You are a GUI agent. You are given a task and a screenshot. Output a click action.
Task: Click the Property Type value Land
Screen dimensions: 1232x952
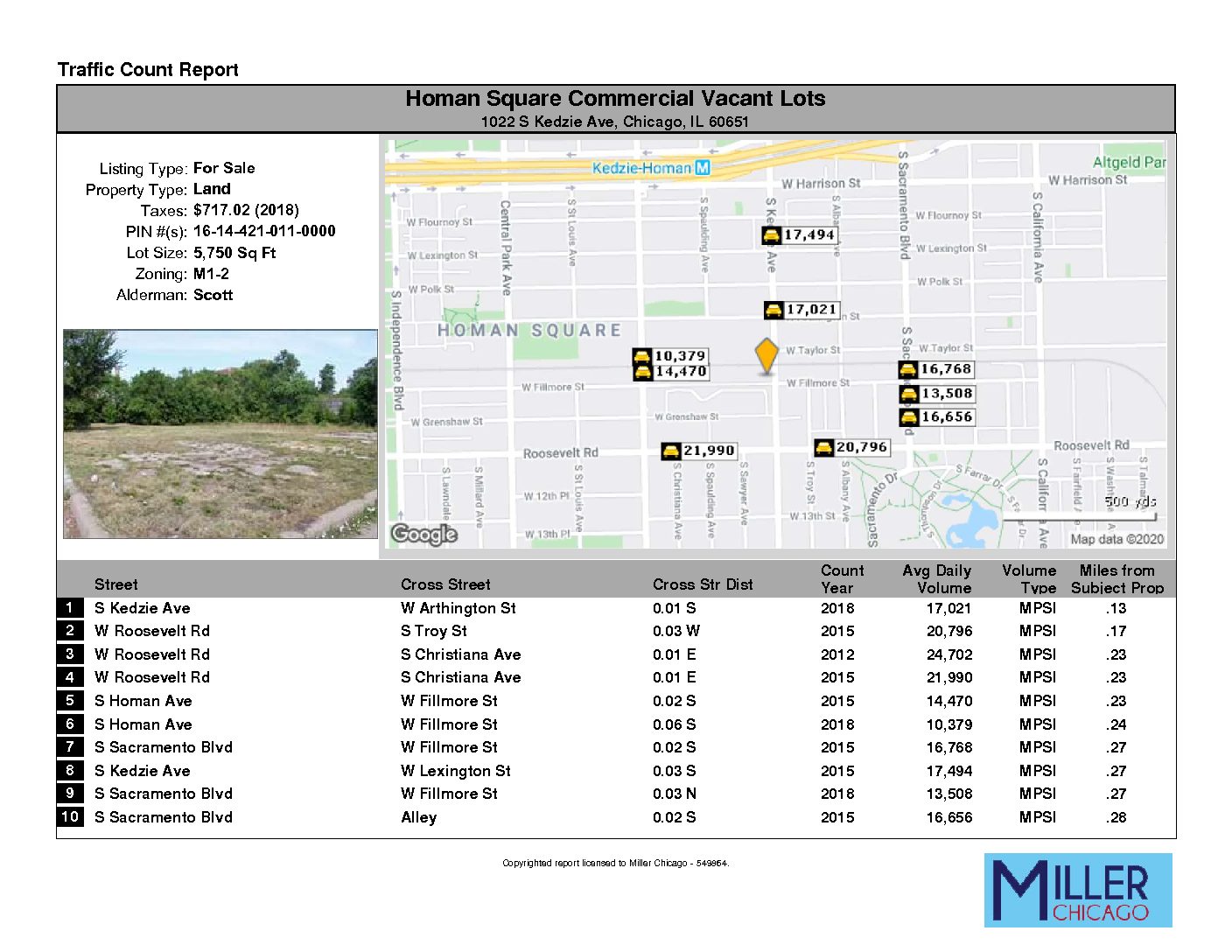click(212, 189)
